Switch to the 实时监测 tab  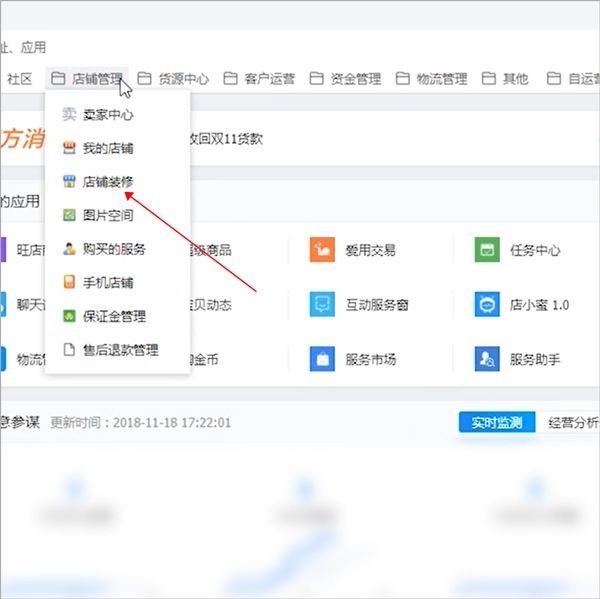(497, 422)
